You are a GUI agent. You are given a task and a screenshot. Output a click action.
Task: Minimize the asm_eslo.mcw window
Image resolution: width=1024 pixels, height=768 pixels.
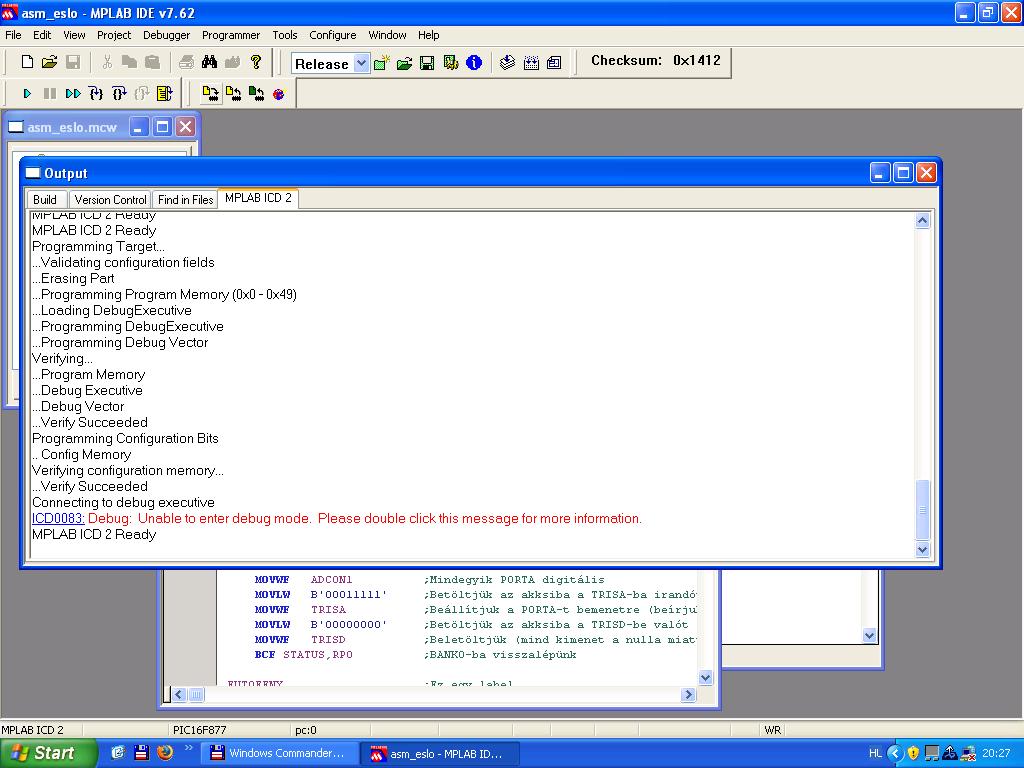point(138,127)
